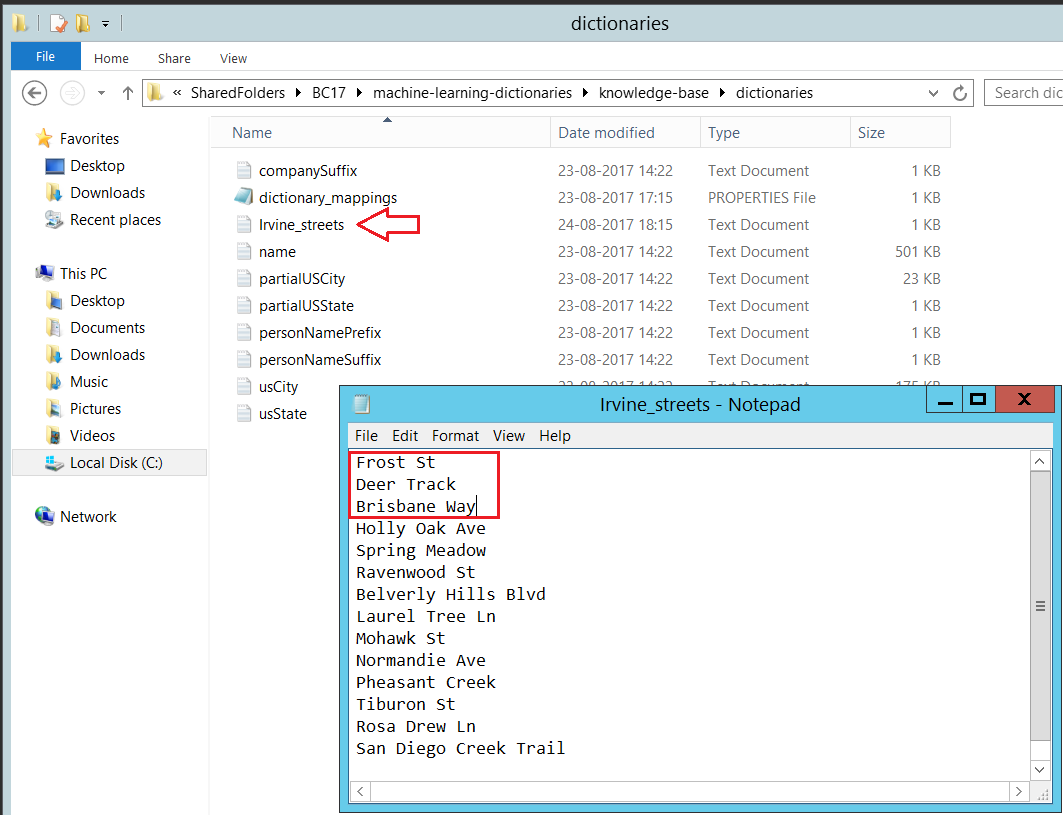Select the Irvine_streets text file
The image size is (1063, 815).
coord(301,224)
